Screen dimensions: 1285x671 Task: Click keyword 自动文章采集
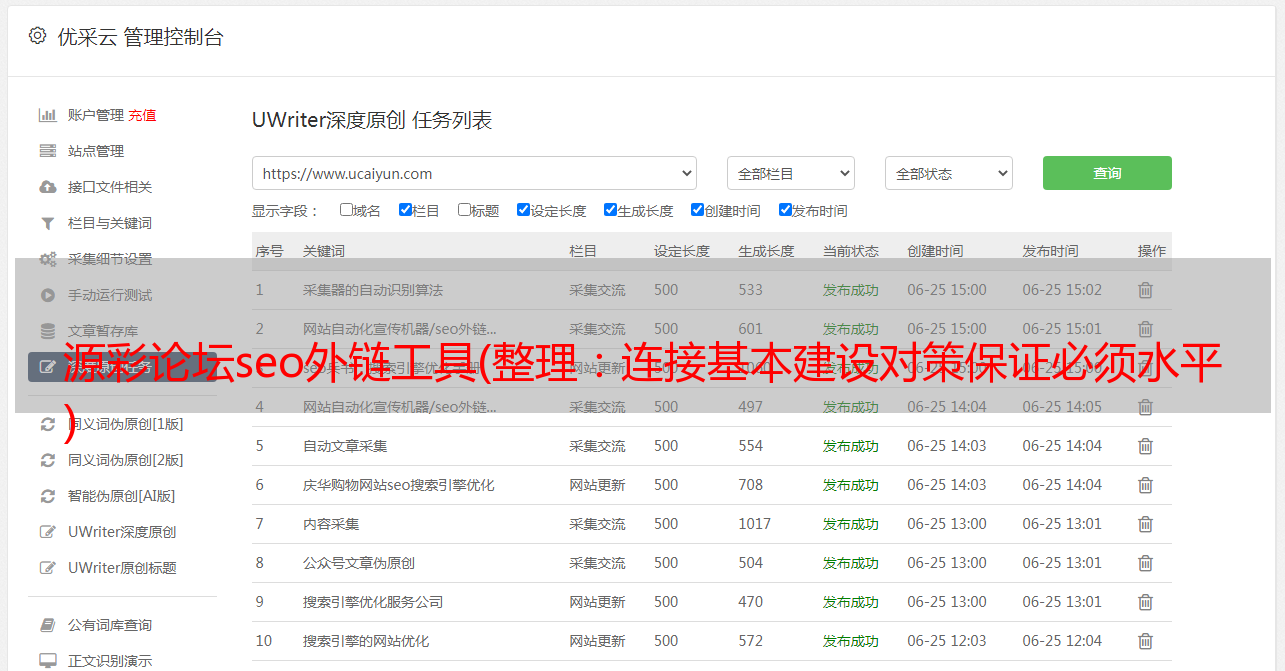pyautogui.click(x=345, y=446)
